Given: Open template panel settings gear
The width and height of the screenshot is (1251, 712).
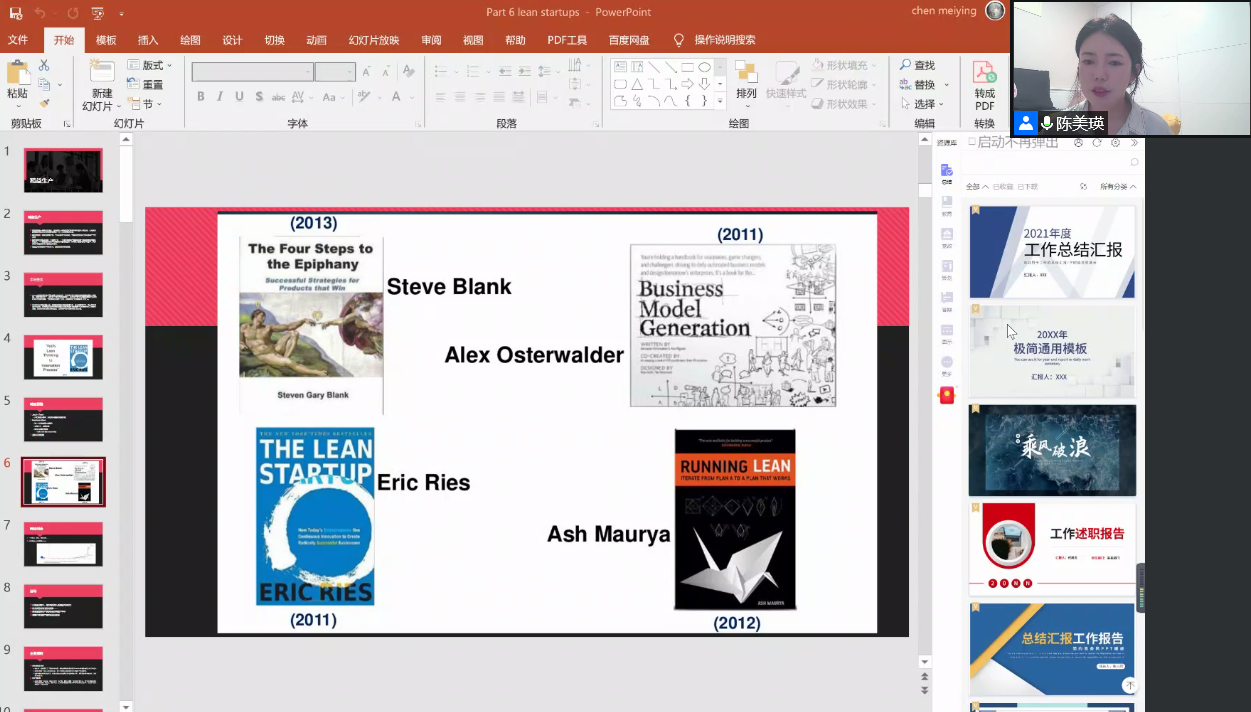Looking at the screenshot, I should (x=1115, y=143).
